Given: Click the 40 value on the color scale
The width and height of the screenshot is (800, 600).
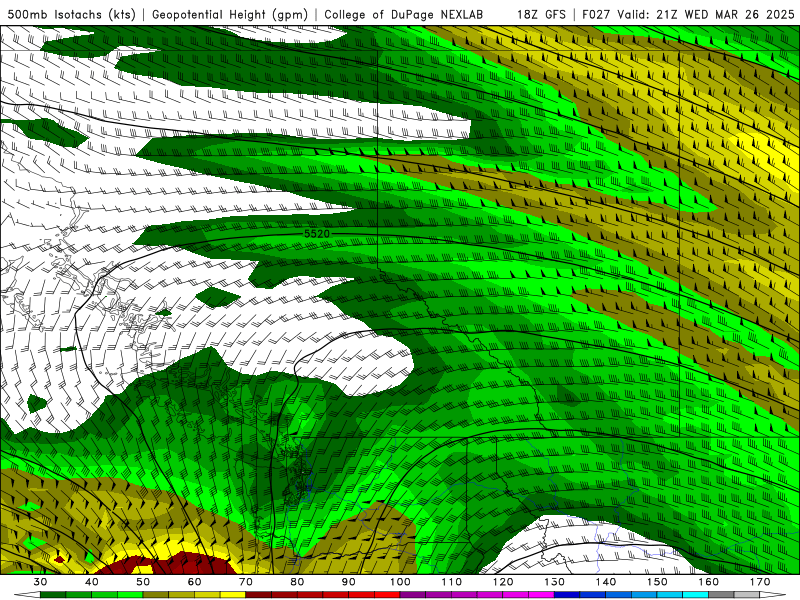Looking at the screenshot, I should [x=92, y=582].
